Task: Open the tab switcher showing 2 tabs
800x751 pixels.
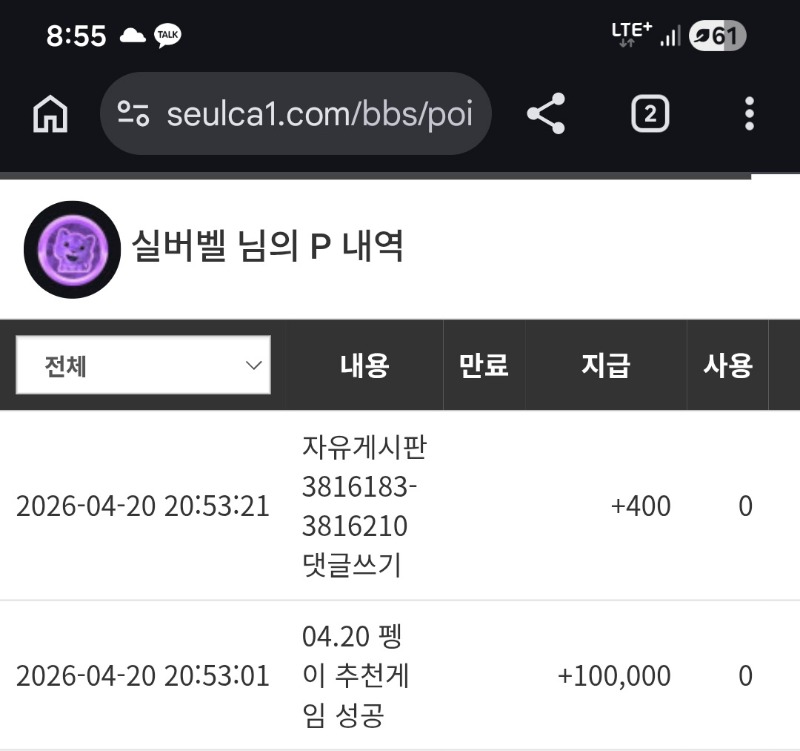Action: pos(649,114)
